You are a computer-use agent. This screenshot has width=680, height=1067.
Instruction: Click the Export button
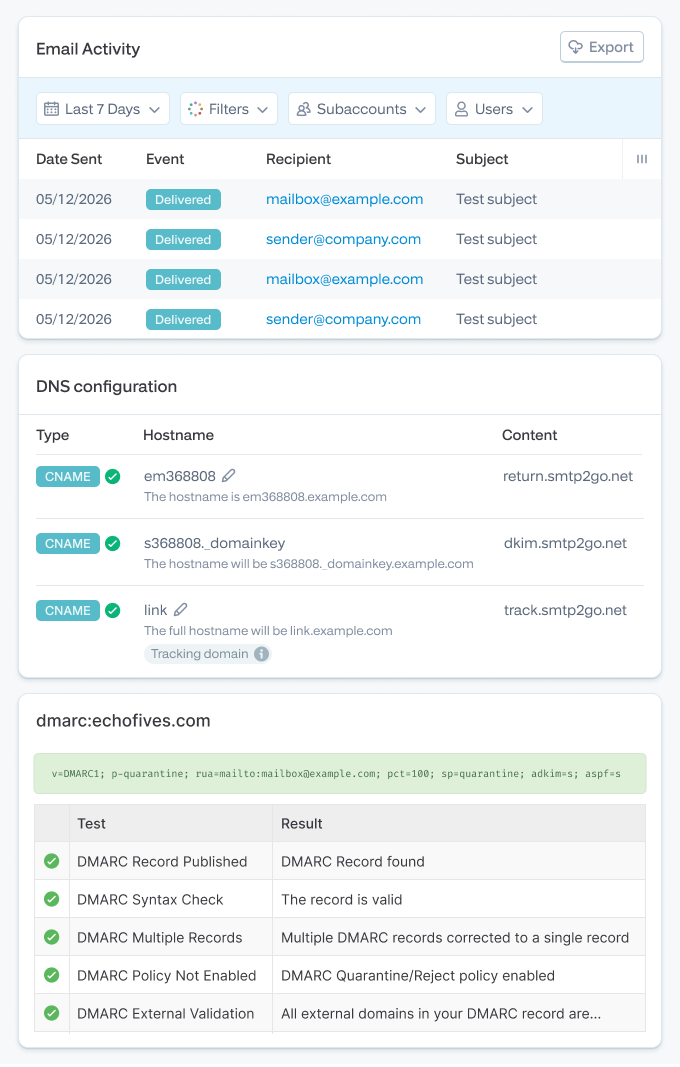(602, 47)
